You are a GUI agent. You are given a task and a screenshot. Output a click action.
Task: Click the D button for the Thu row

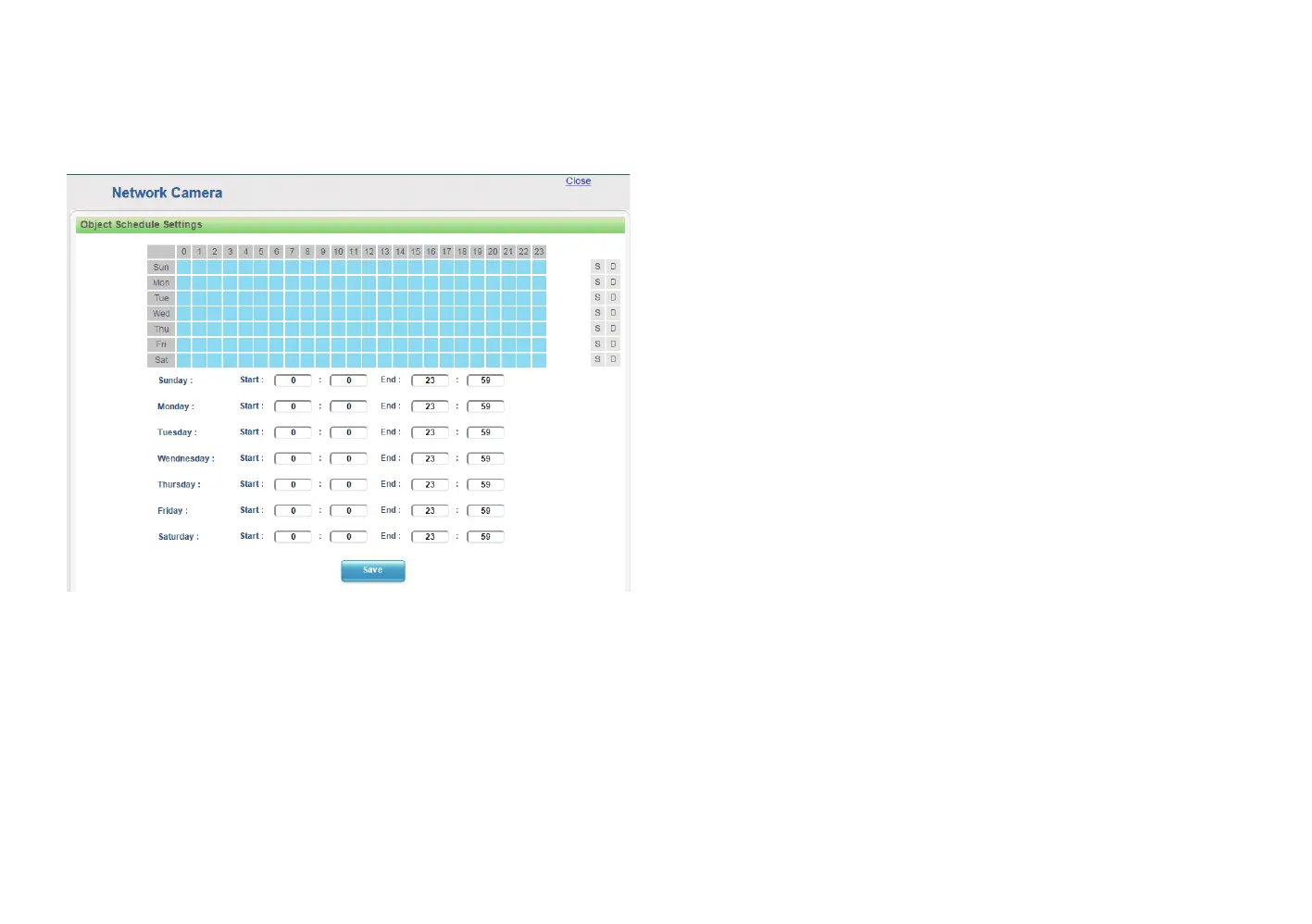click(613, 329)
